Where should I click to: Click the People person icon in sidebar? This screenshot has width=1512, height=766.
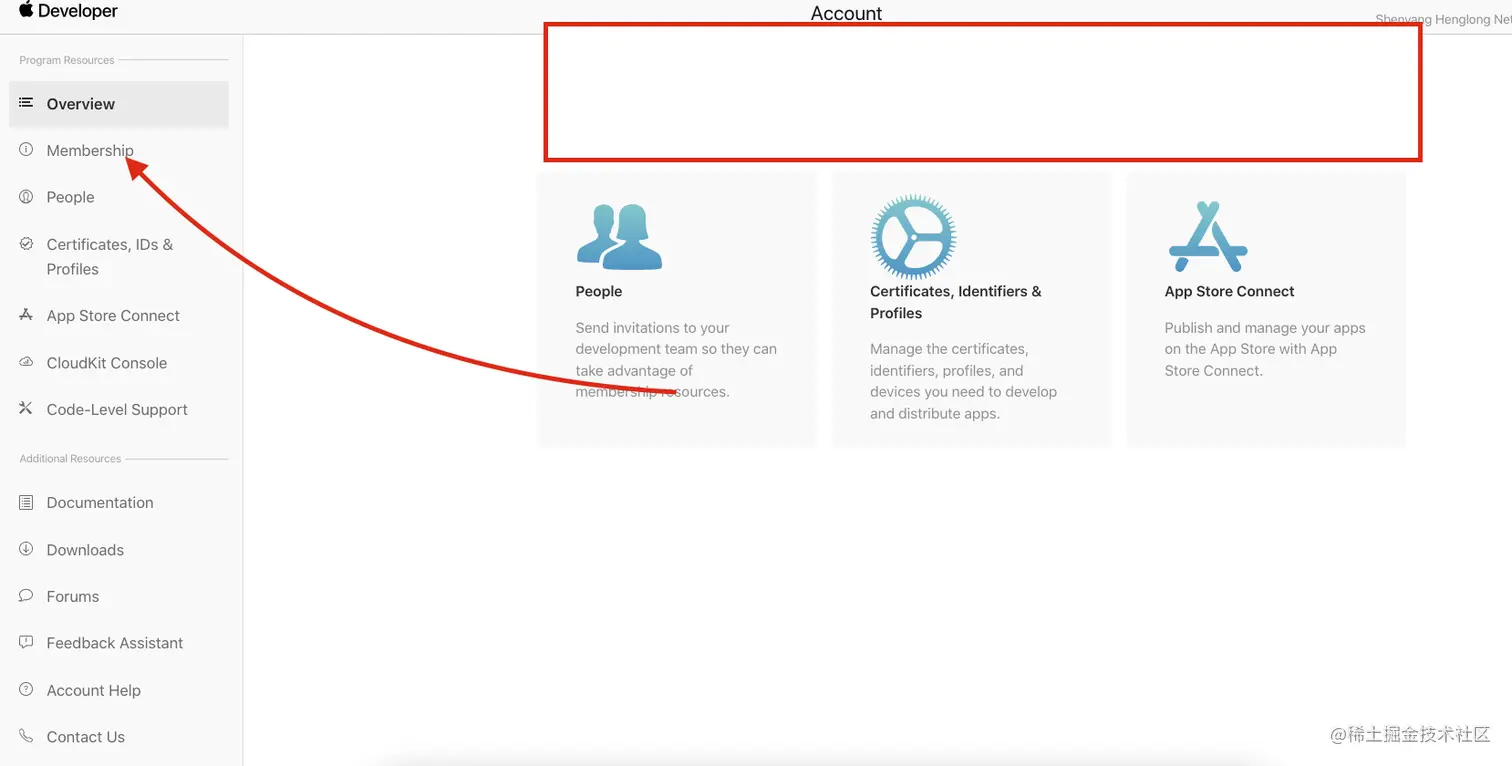(26, 196)
